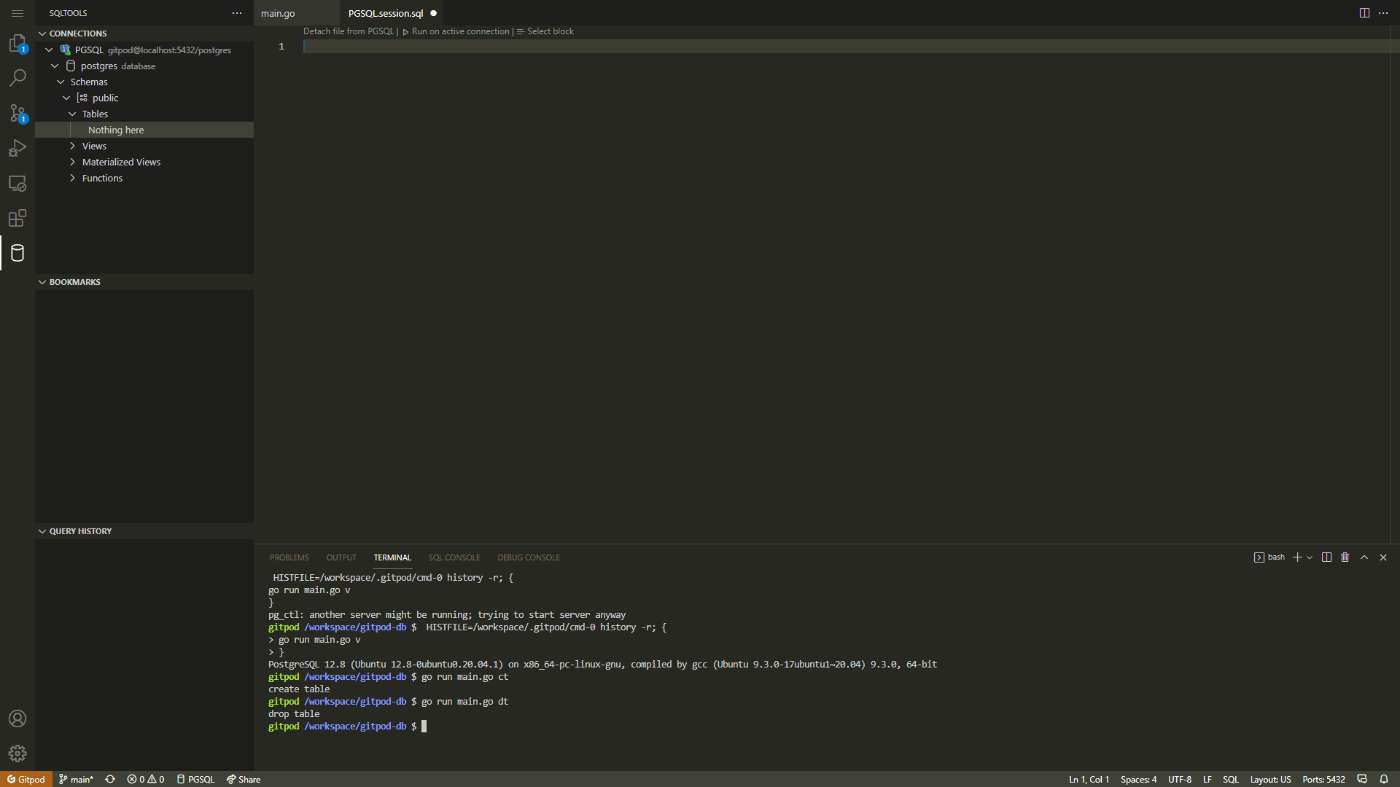Collapse the PGSQL connection node
Viewport: 1400px width, 787px height.
pos(49,49)
